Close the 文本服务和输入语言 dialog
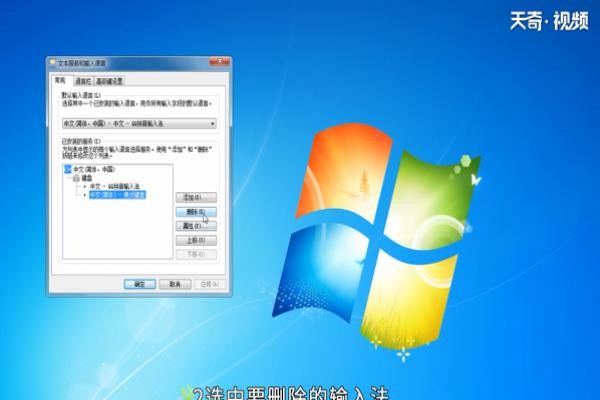 (220, 61)
